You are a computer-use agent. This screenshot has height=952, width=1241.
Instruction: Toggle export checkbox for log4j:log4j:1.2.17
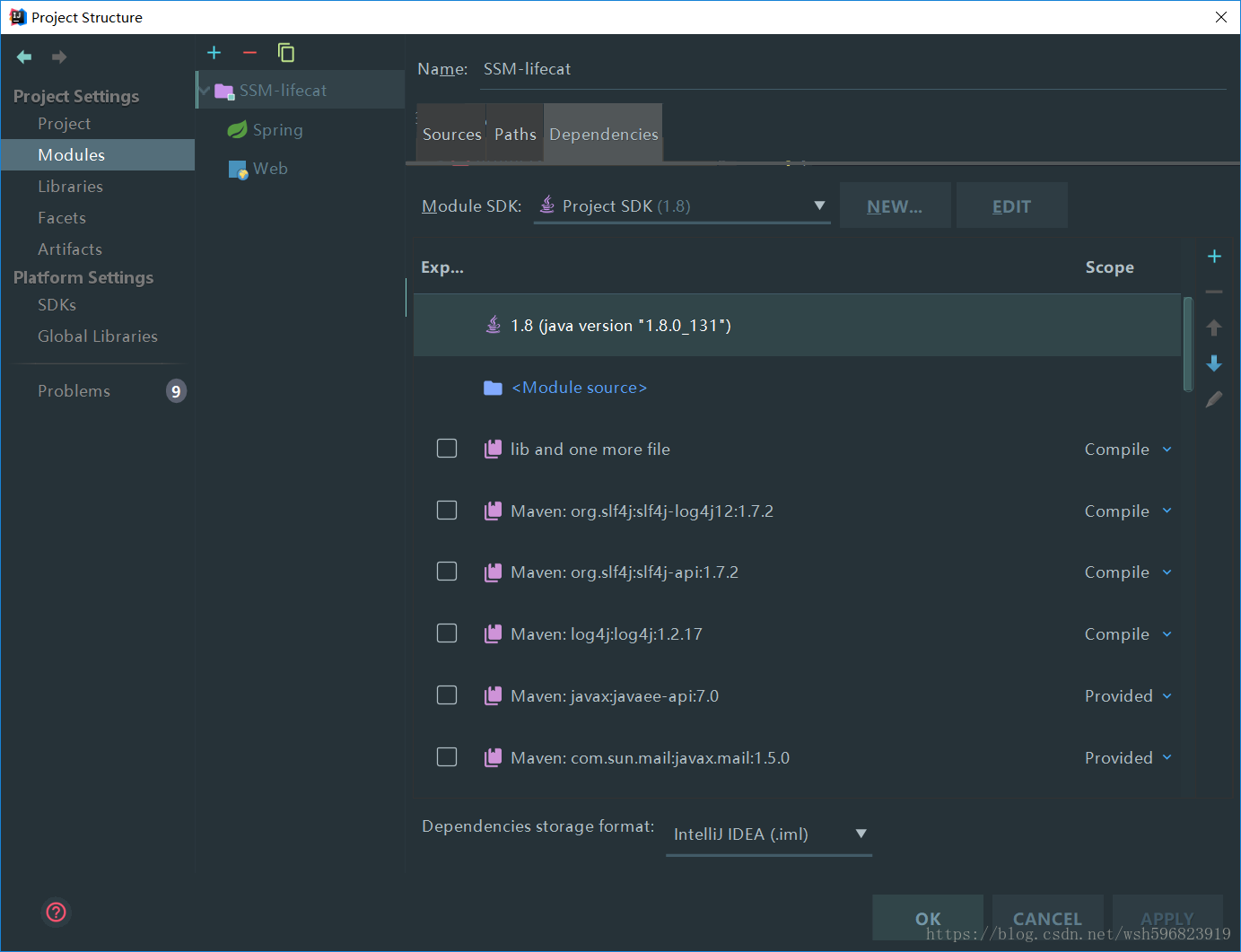click(447, 633)
